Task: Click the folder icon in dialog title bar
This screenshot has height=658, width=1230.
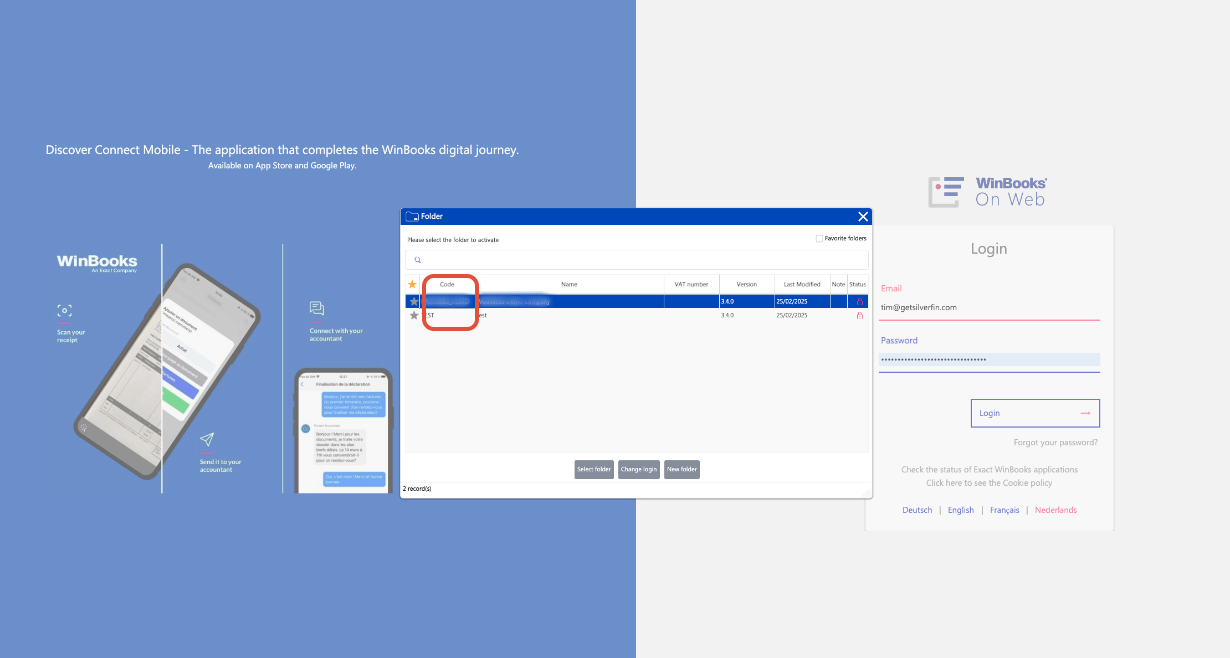Action: [x=411, y=216]
